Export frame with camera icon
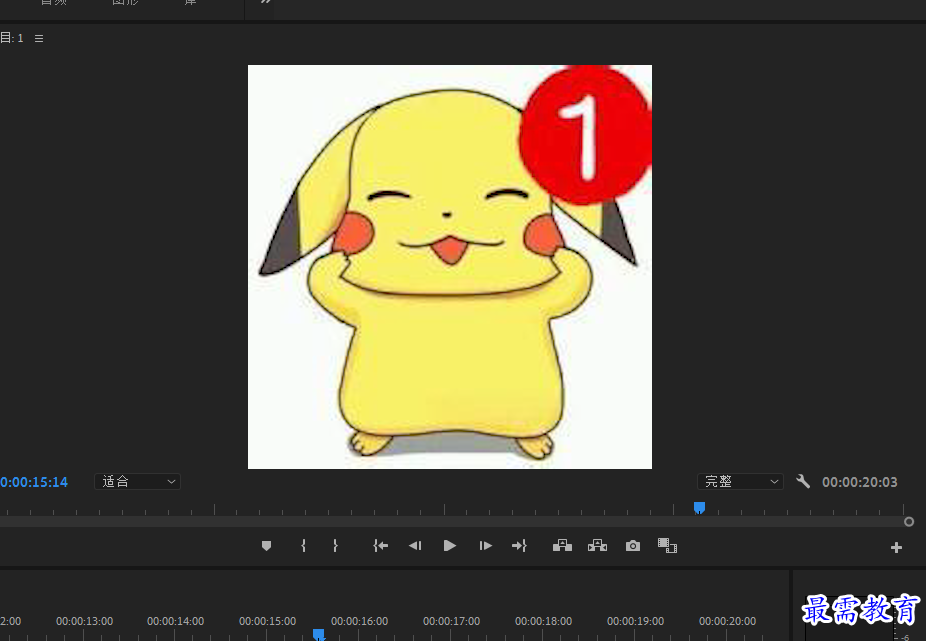This screenshot has width=926, height=641. [632, 546]
